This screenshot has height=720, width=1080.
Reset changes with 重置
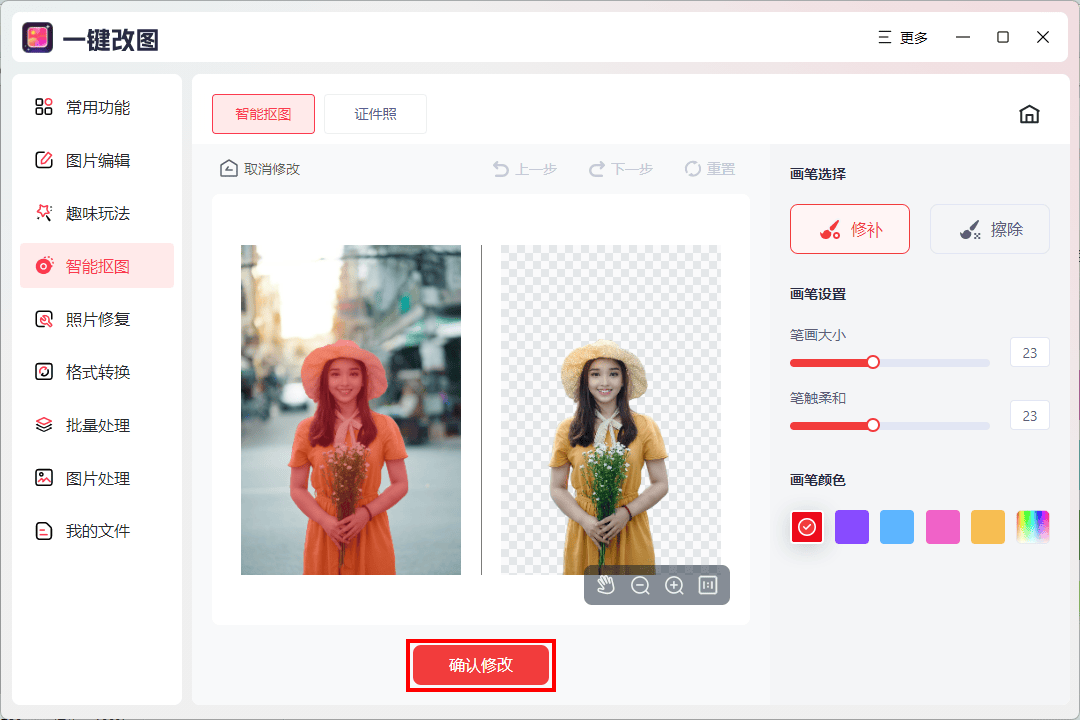pos(709,169)
